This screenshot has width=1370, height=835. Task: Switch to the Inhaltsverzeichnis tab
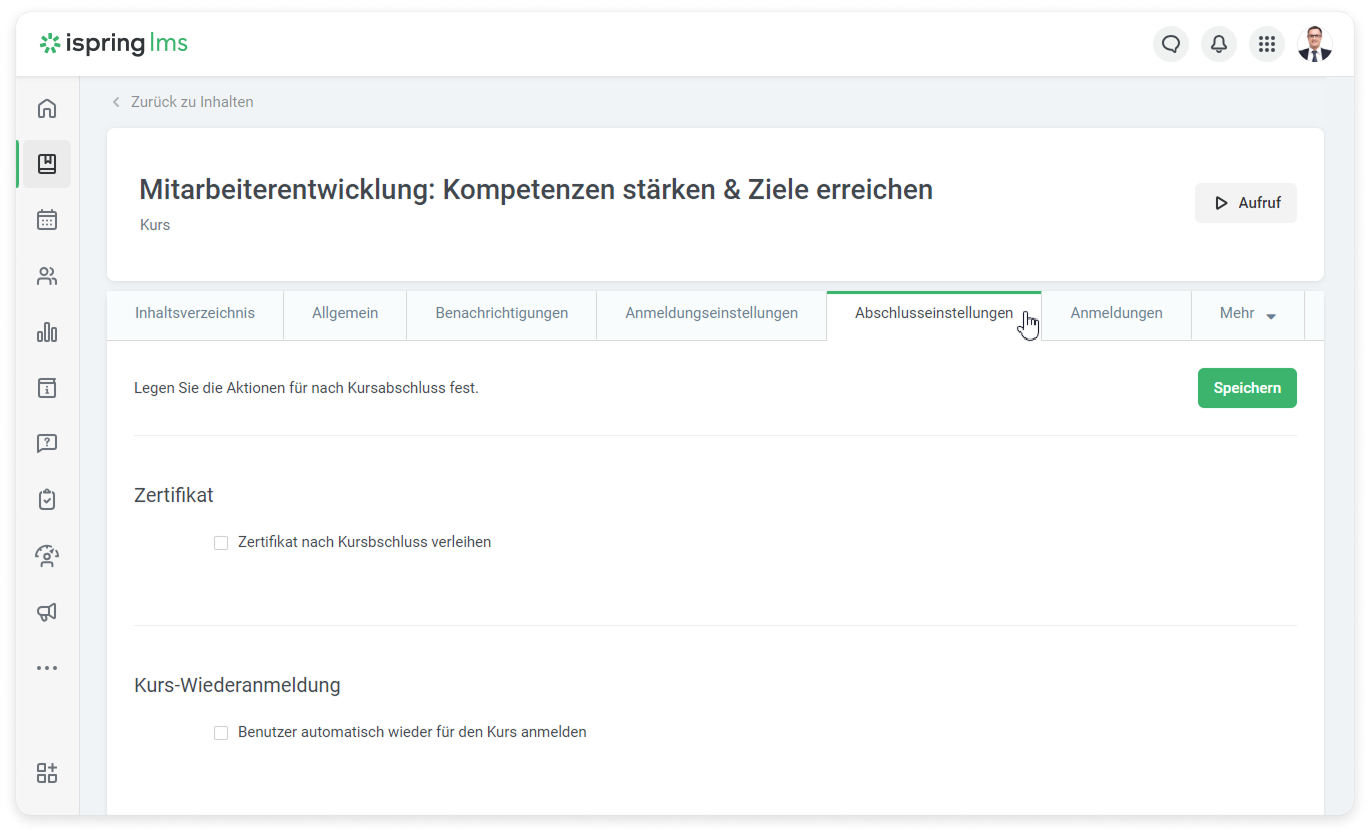coord(195,314)
